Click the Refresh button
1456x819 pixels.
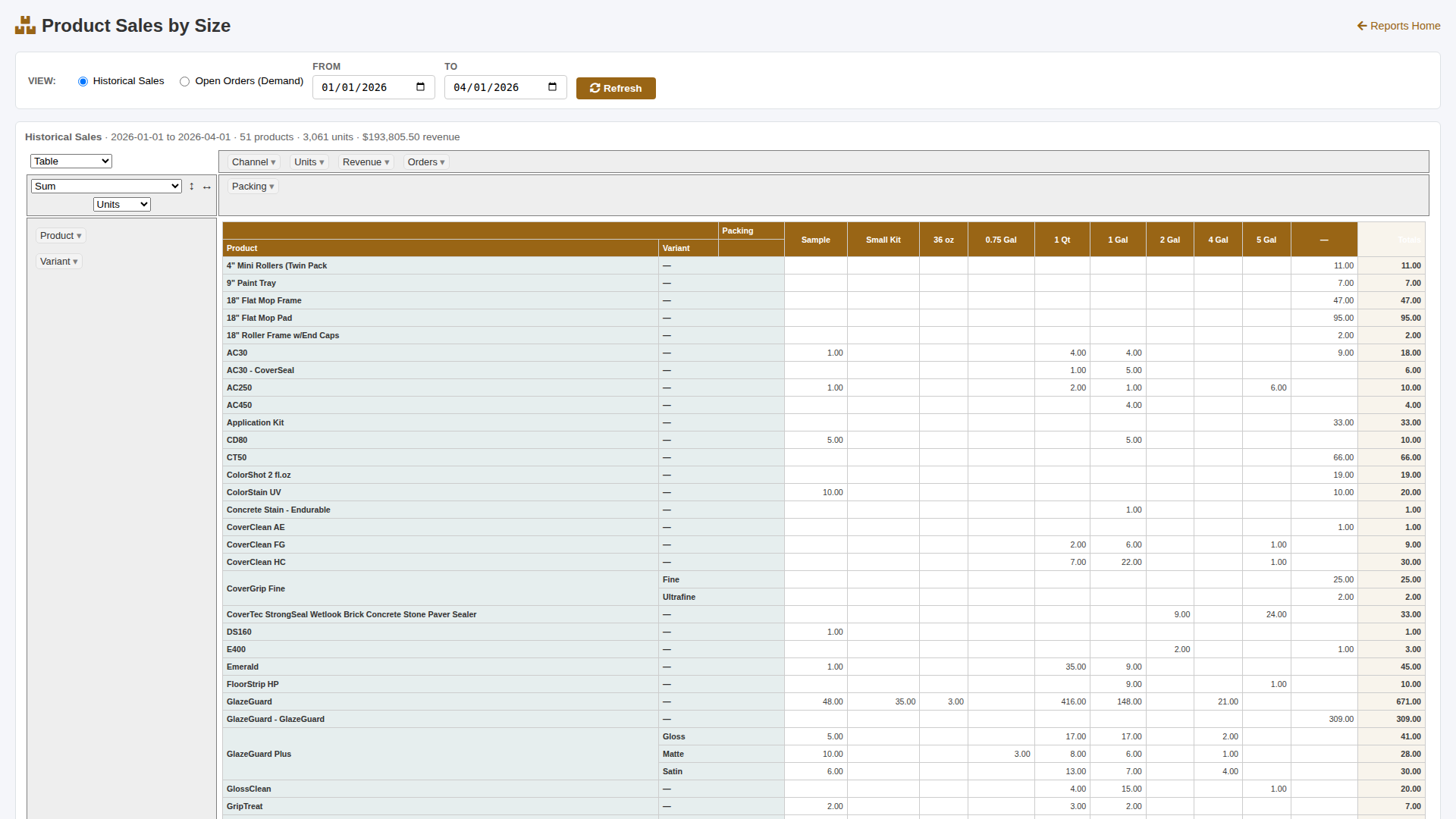pyautogui.click(x=616, y=88)
